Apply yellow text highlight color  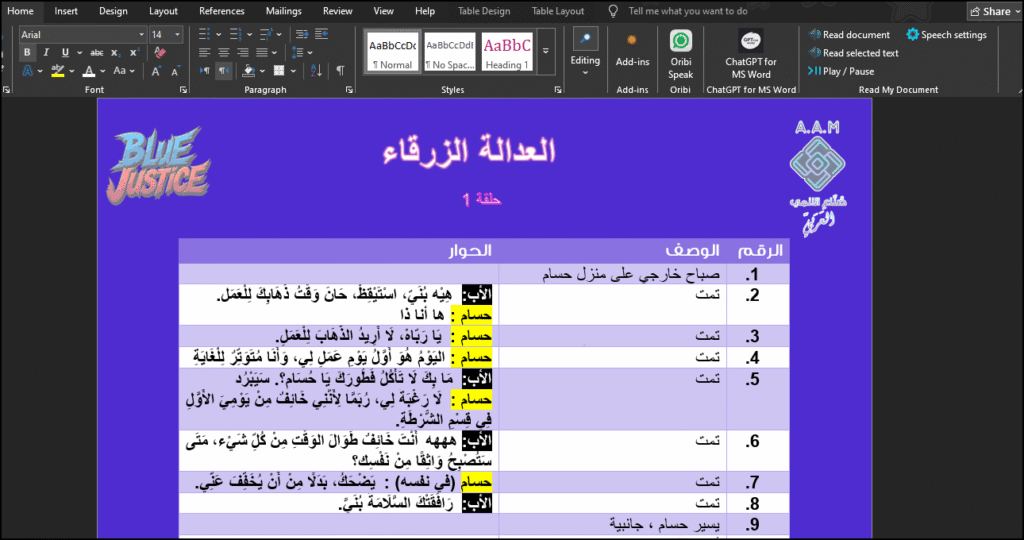pos(57,71)
